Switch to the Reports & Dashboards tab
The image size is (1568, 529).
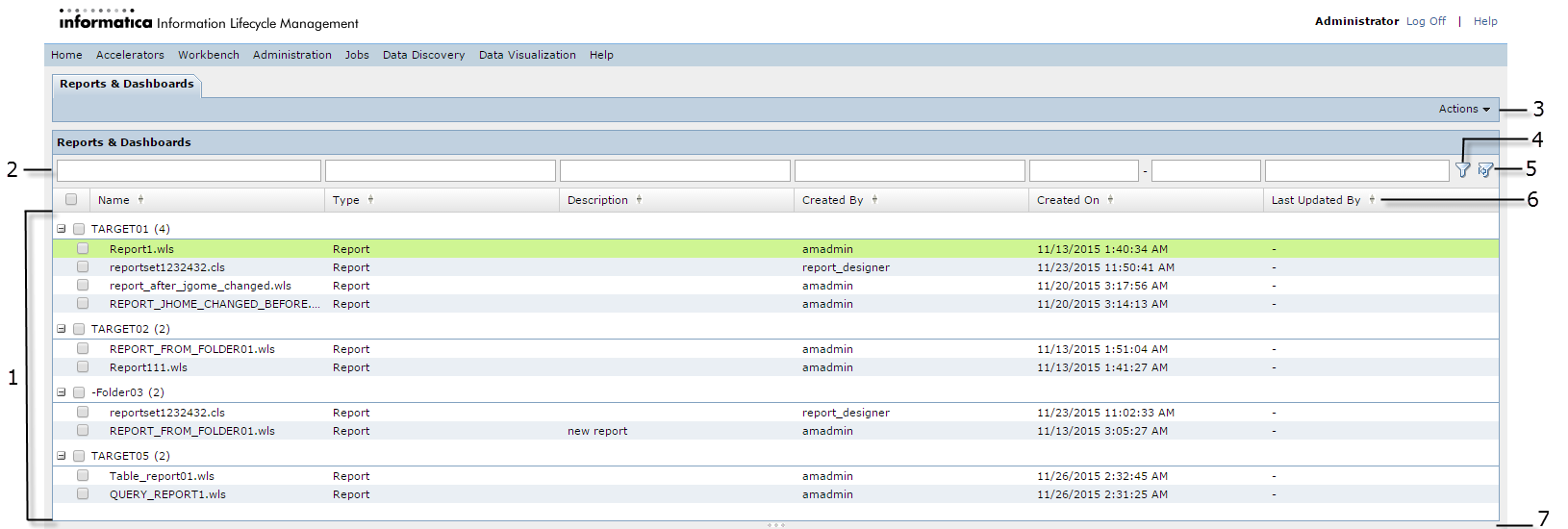(x=127, y=84)
